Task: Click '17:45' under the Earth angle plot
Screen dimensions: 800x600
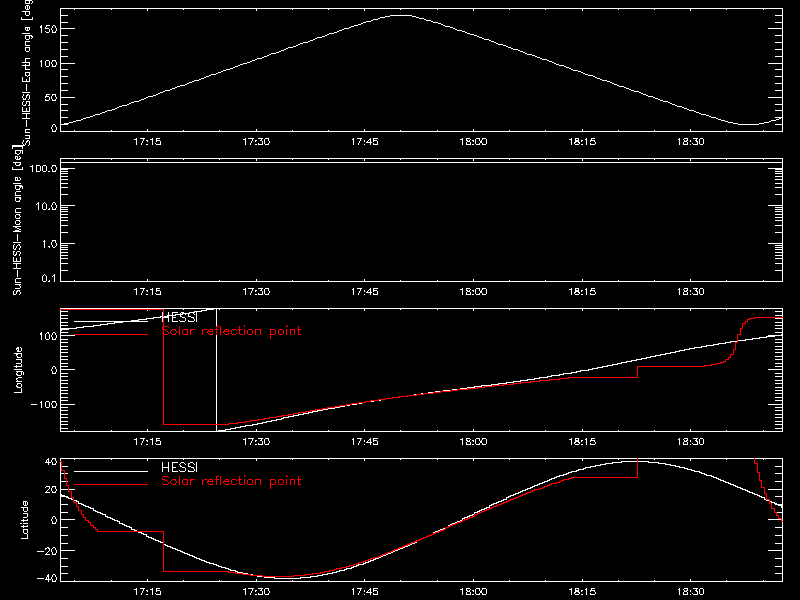Action: click(365, 142)
